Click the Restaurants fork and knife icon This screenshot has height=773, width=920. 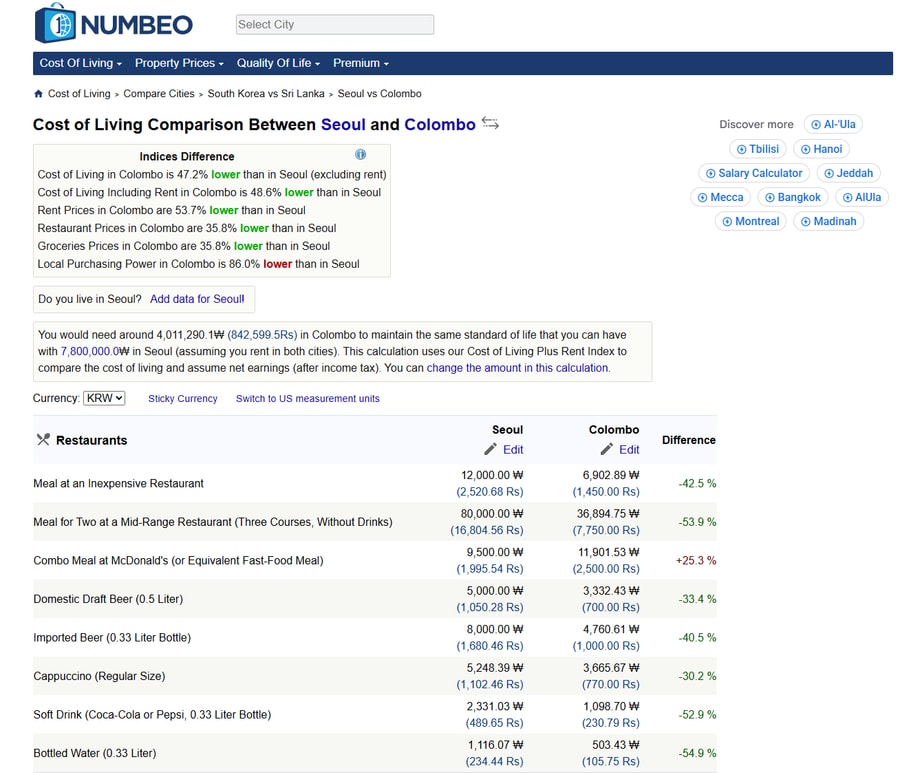tap(43, 440)
